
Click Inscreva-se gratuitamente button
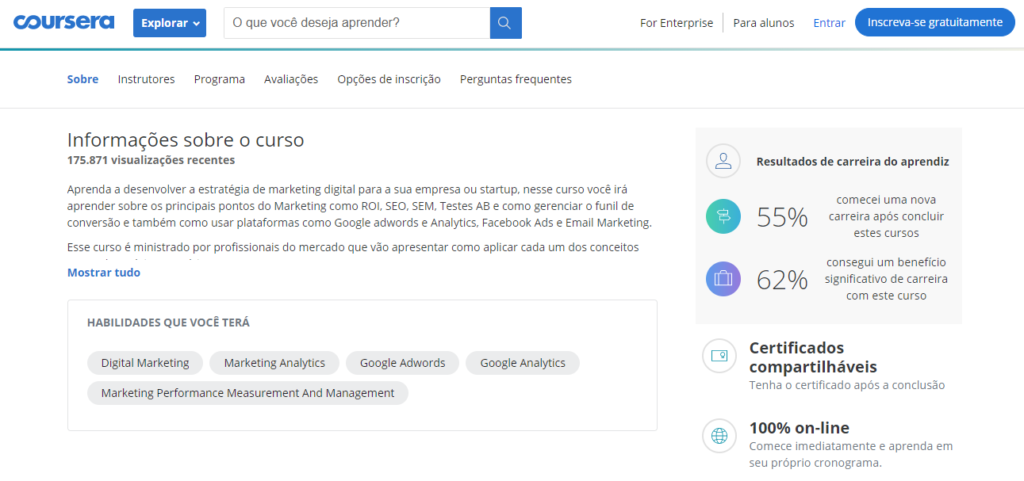pyautogui.click(x=935, y=22)
